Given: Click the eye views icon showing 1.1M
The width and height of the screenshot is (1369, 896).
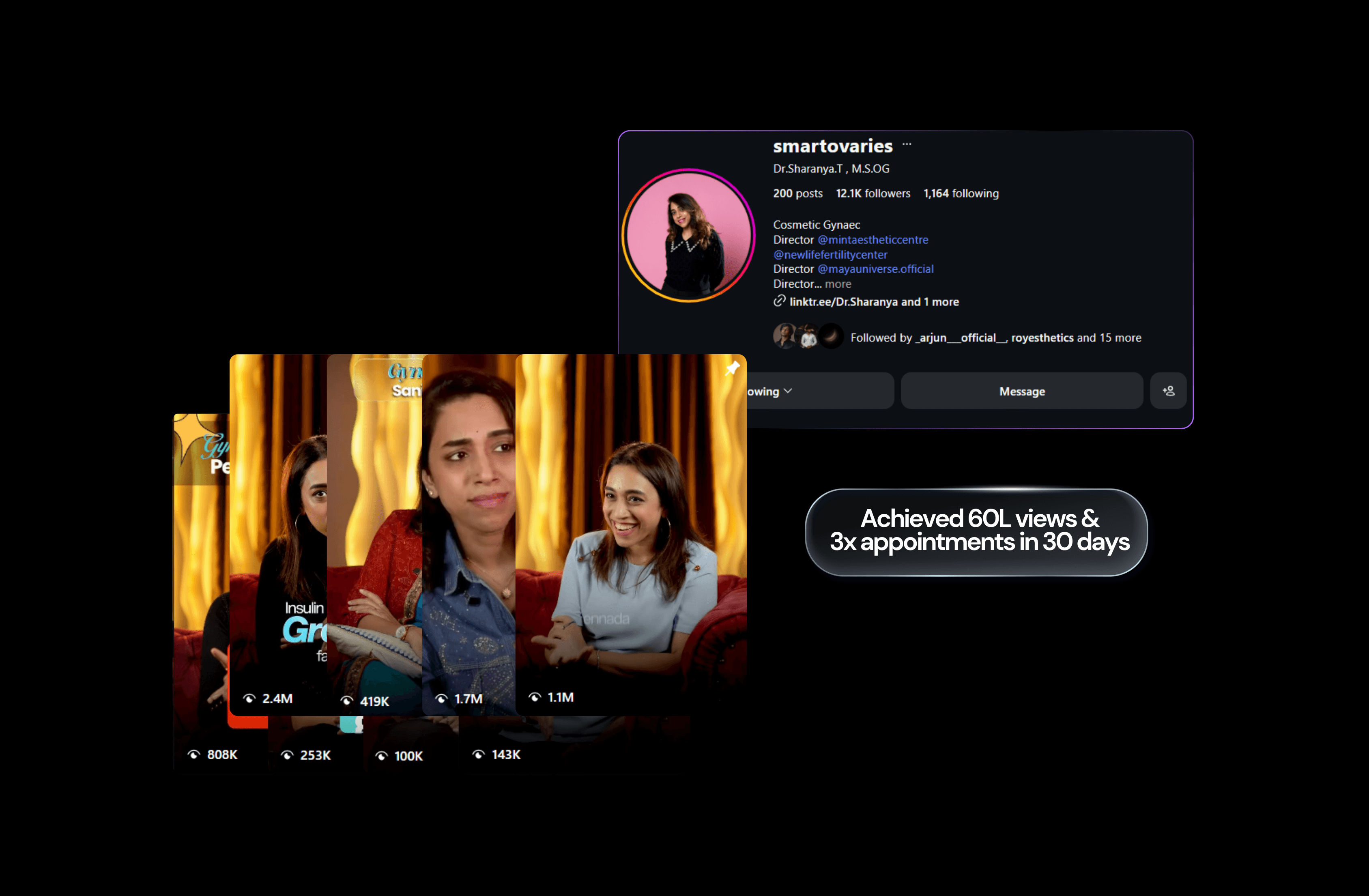Looking at the screenshot, I should point(534,697).
